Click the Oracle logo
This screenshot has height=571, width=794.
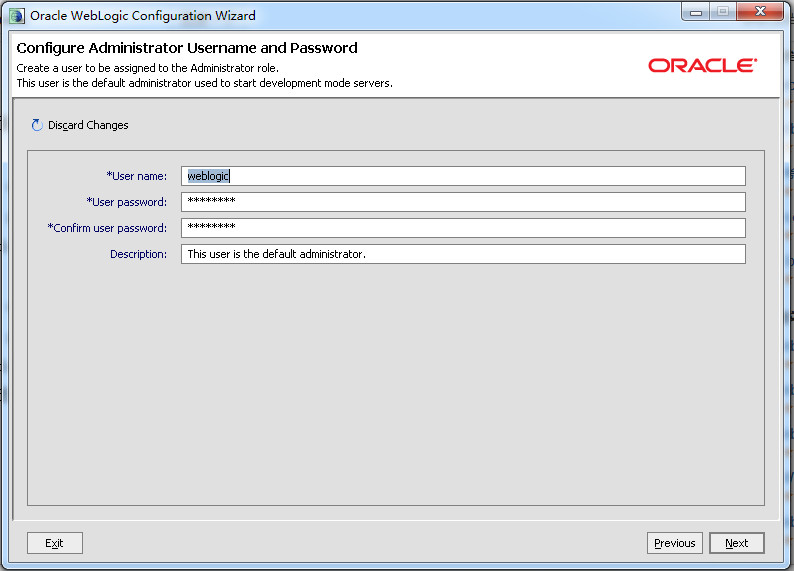(x=702, y=65)
